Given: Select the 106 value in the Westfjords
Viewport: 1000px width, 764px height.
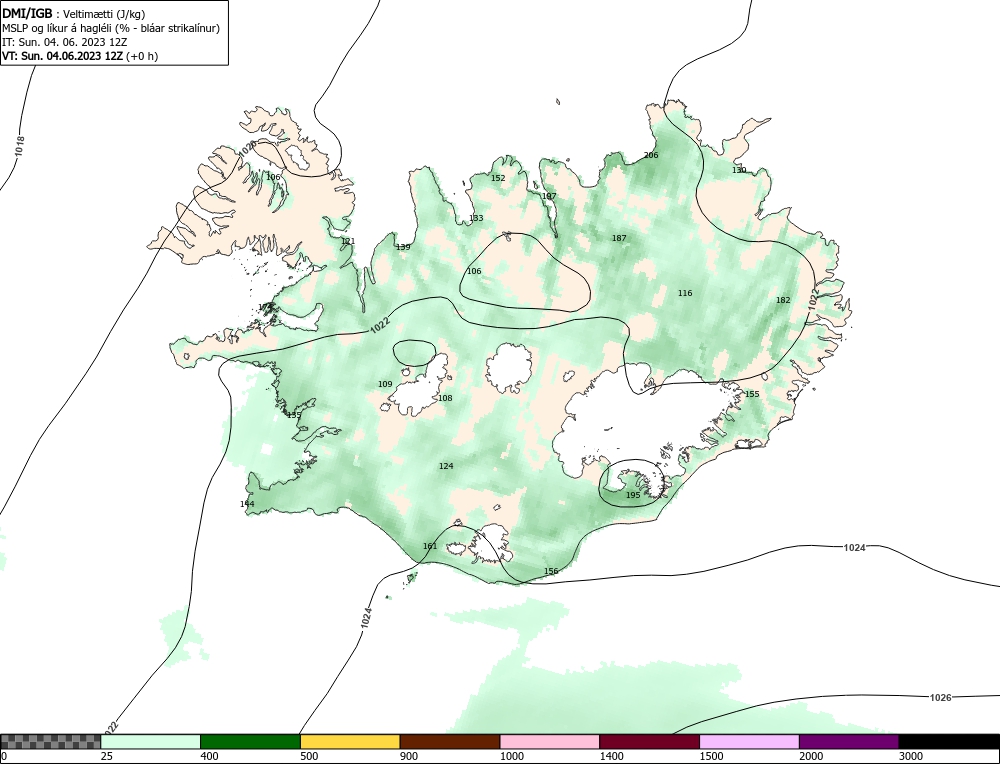Looking at the screenshot, I should point(273,177).
